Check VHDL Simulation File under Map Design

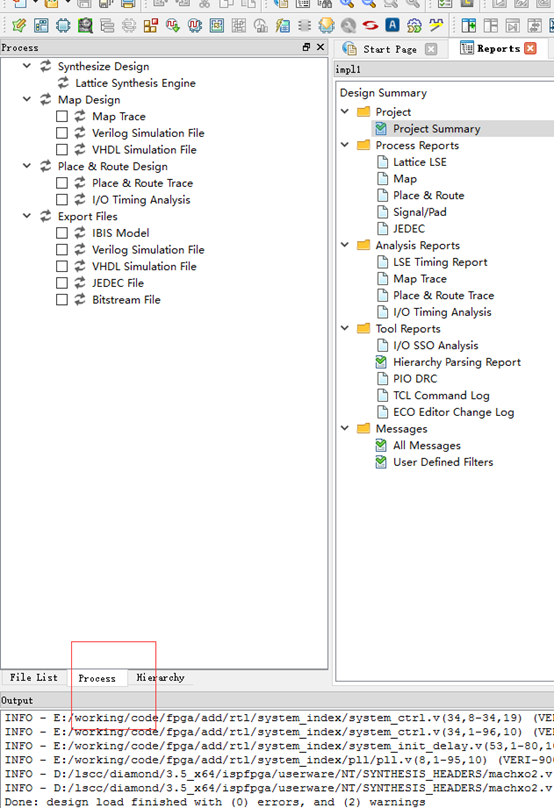coord(62,149)
